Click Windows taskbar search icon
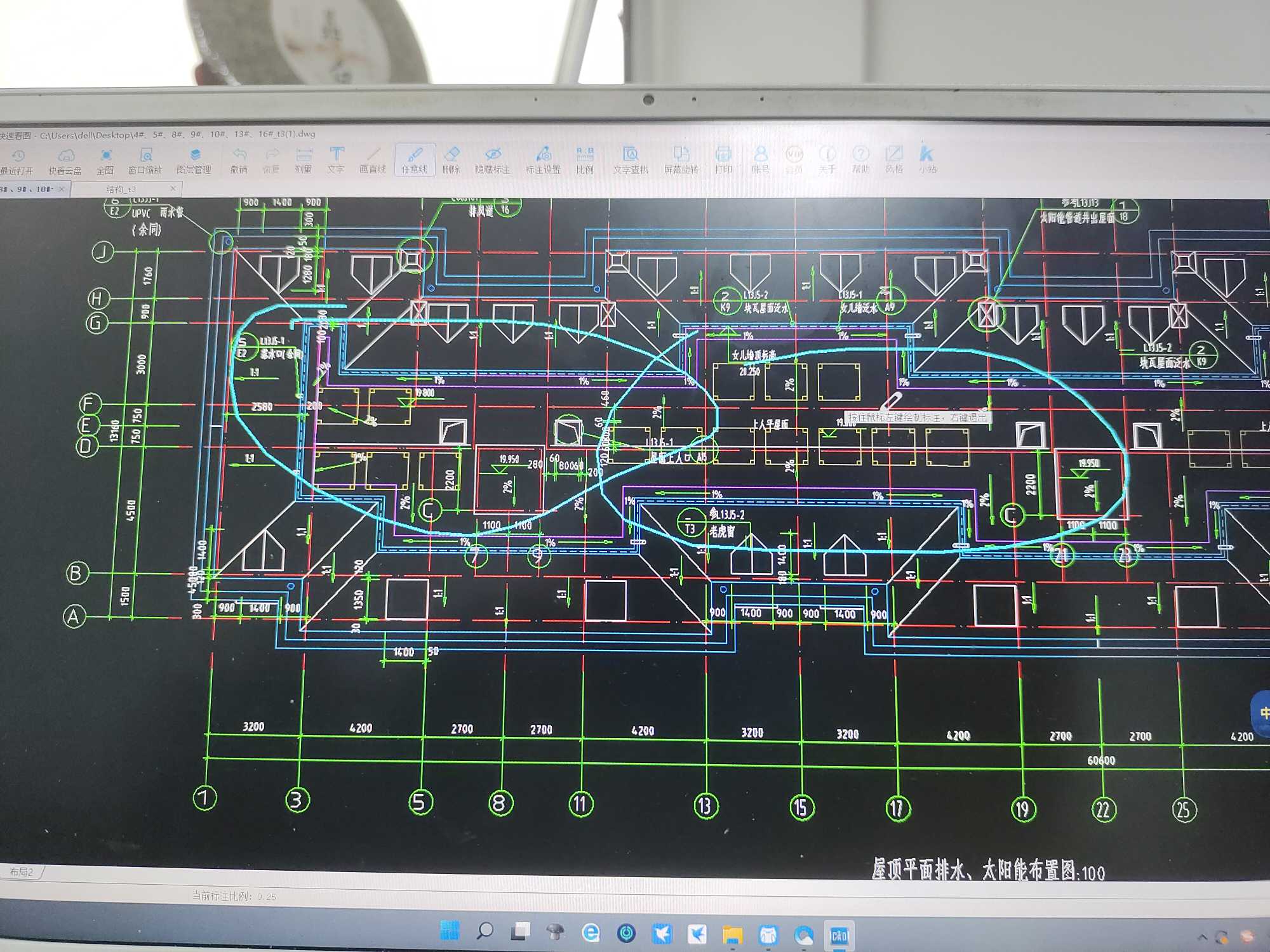This screenshot has width=1270, height=952. 485,931
